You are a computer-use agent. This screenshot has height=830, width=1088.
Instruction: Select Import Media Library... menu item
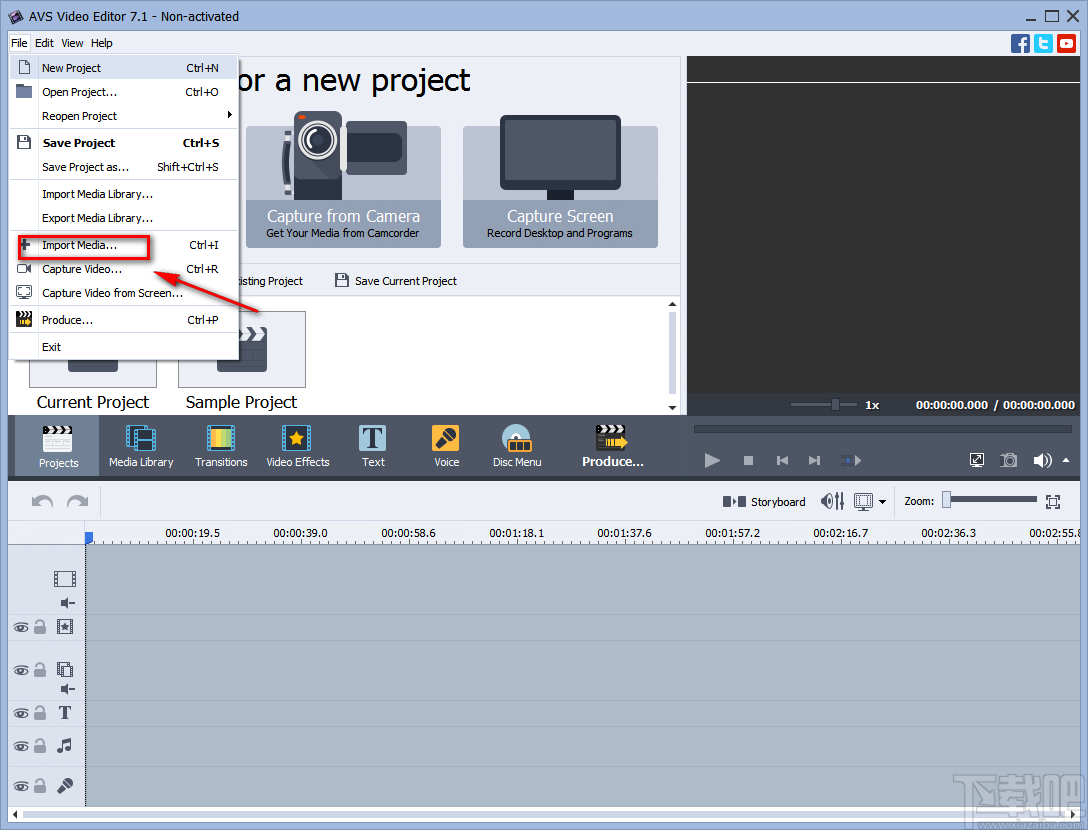click(x=124, y=194)
